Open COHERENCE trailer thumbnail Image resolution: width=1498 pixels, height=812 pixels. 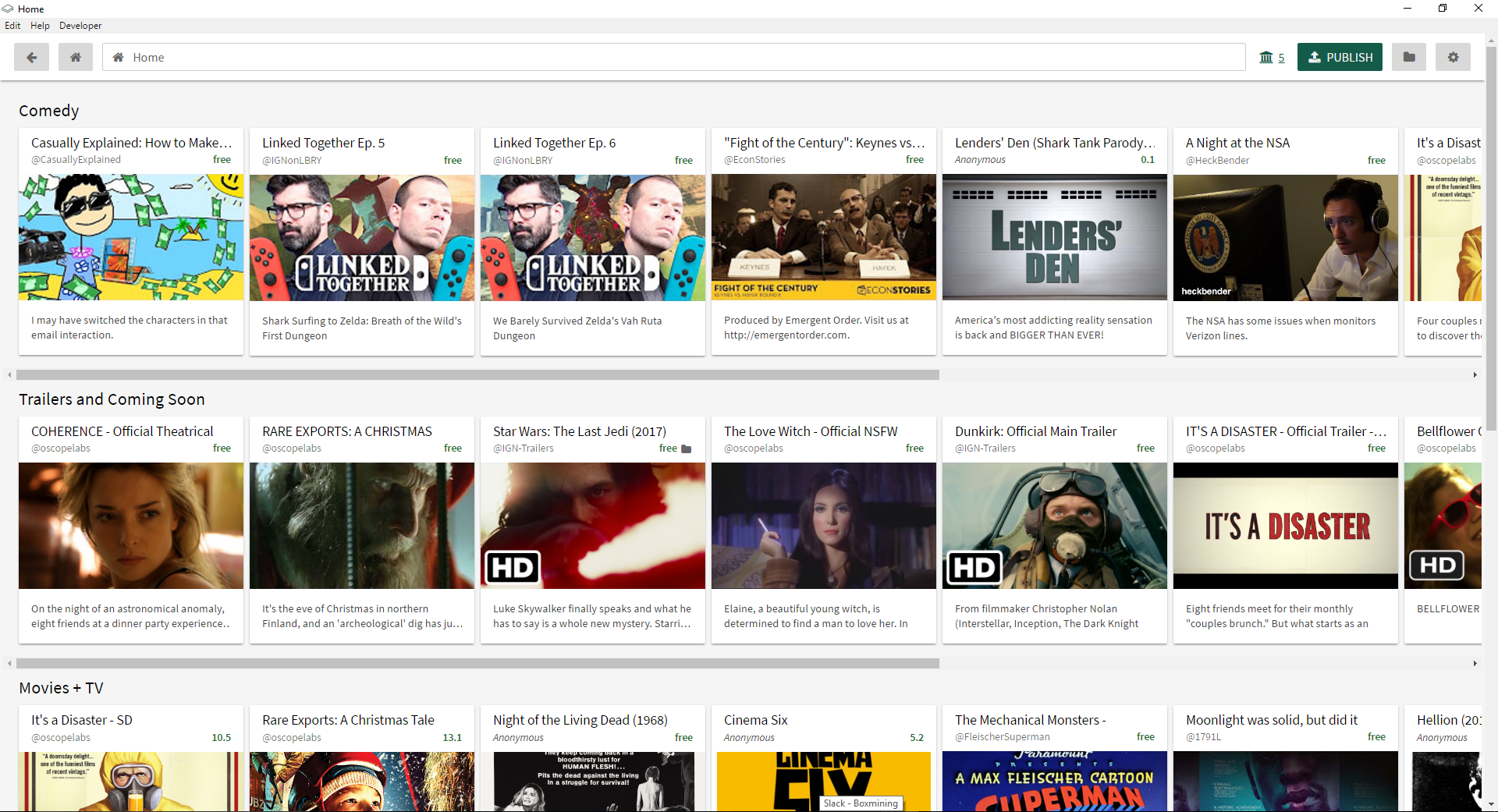(x=131, y=526)
